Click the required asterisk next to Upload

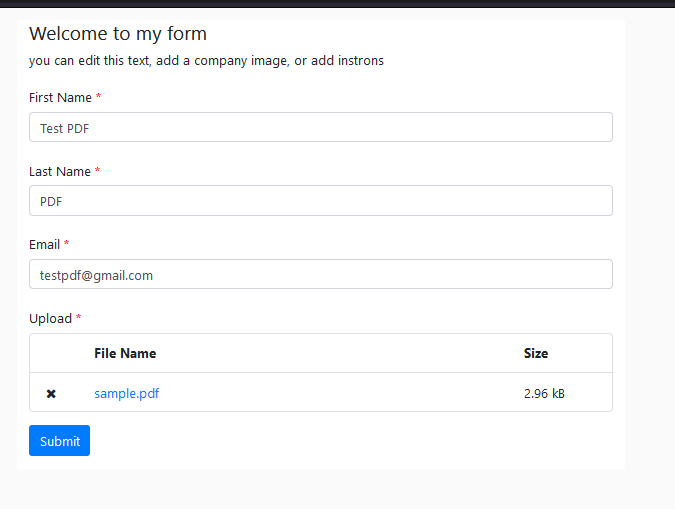point(79,318)
